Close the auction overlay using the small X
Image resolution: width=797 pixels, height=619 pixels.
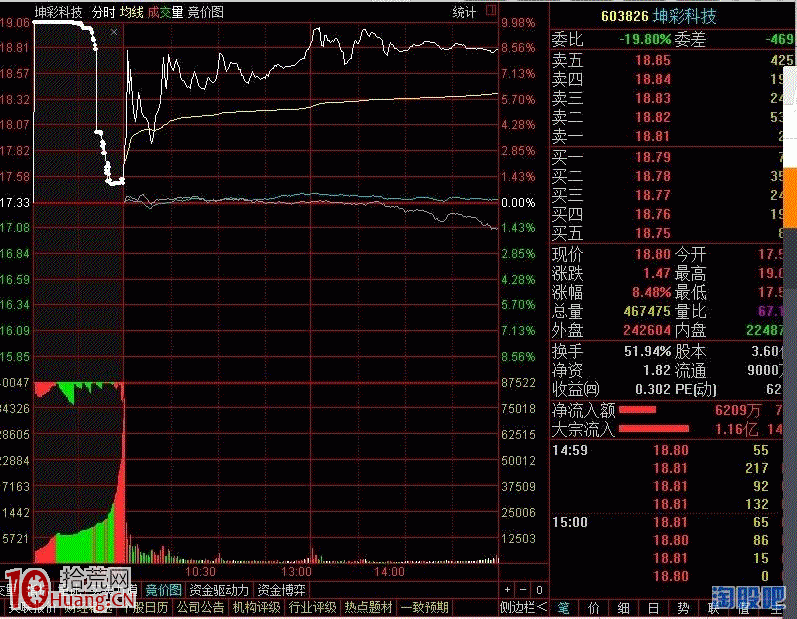(x=114, y=32)
